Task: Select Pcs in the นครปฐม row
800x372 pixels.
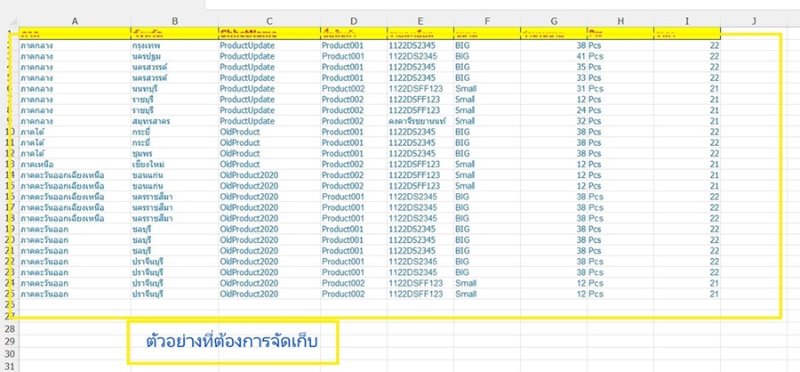Action: (x=620, y=56)
